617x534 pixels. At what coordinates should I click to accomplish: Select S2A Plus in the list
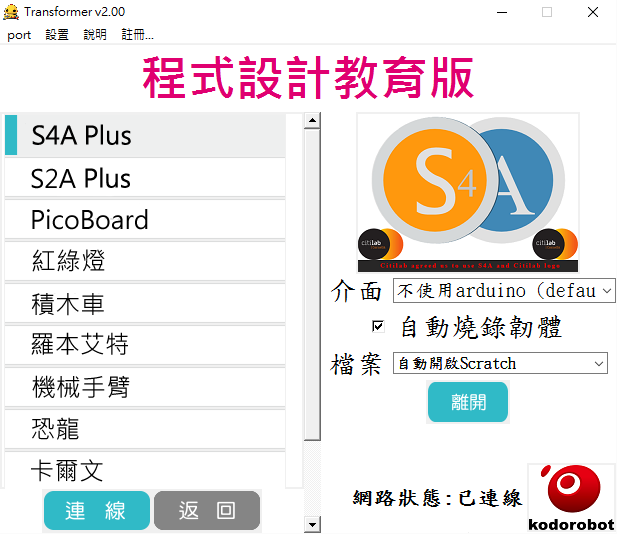pyautogui.click(x=145, y=178)
